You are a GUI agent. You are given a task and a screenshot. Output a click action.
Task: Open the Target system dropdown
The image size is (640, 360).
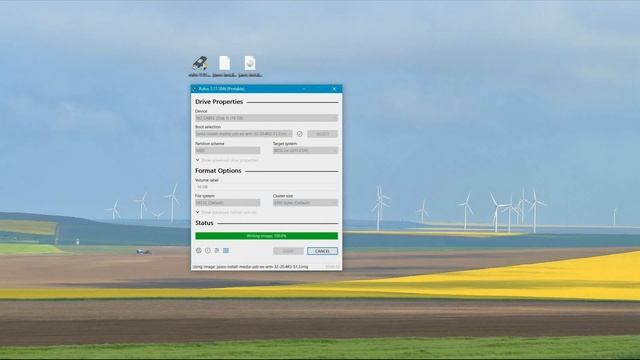click(305, 151)
